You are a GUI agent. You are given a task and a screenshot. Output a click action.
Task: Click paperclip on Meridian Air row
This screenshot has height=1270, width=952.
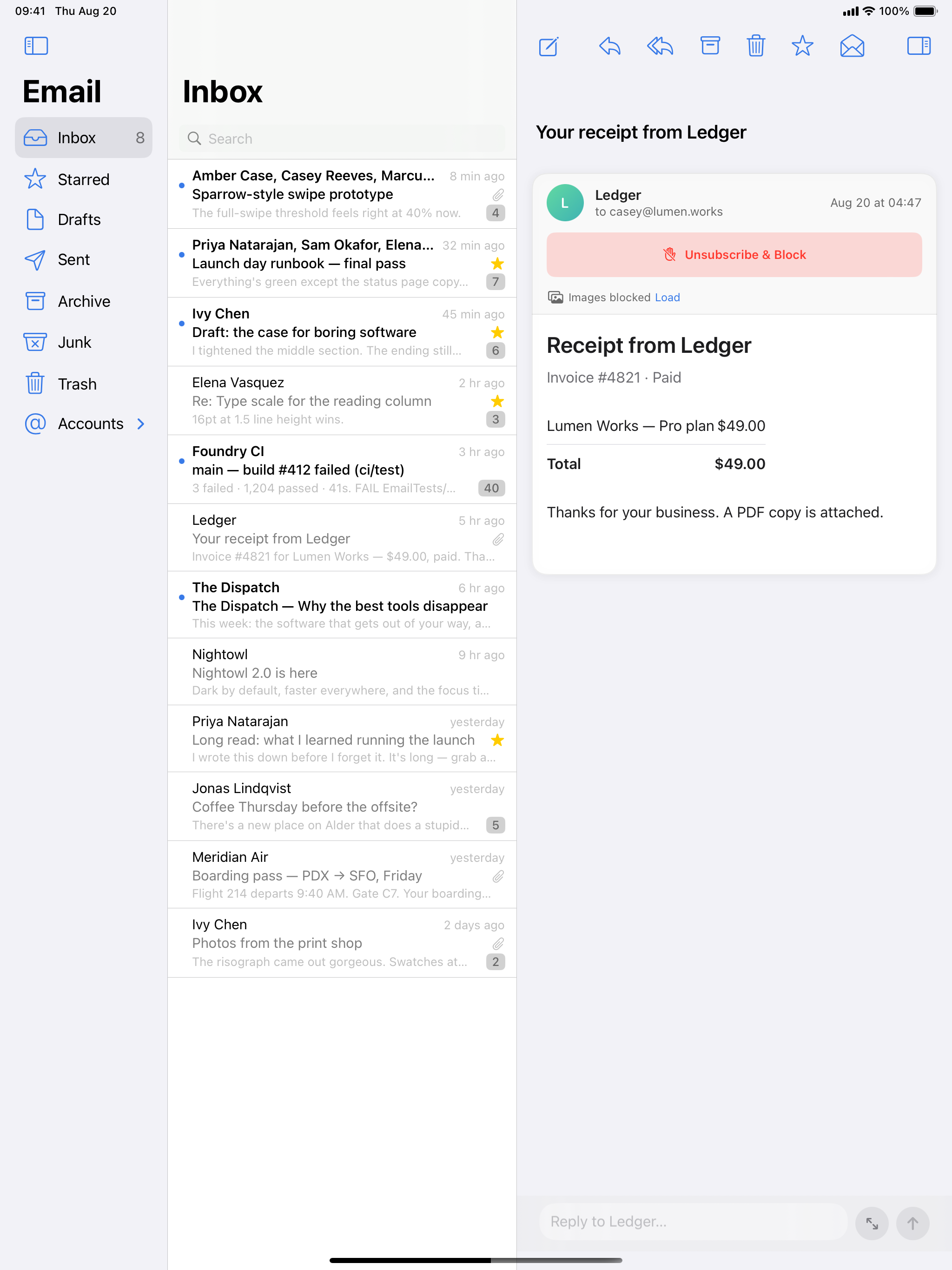pyautogui.click(x=498, y=876)
